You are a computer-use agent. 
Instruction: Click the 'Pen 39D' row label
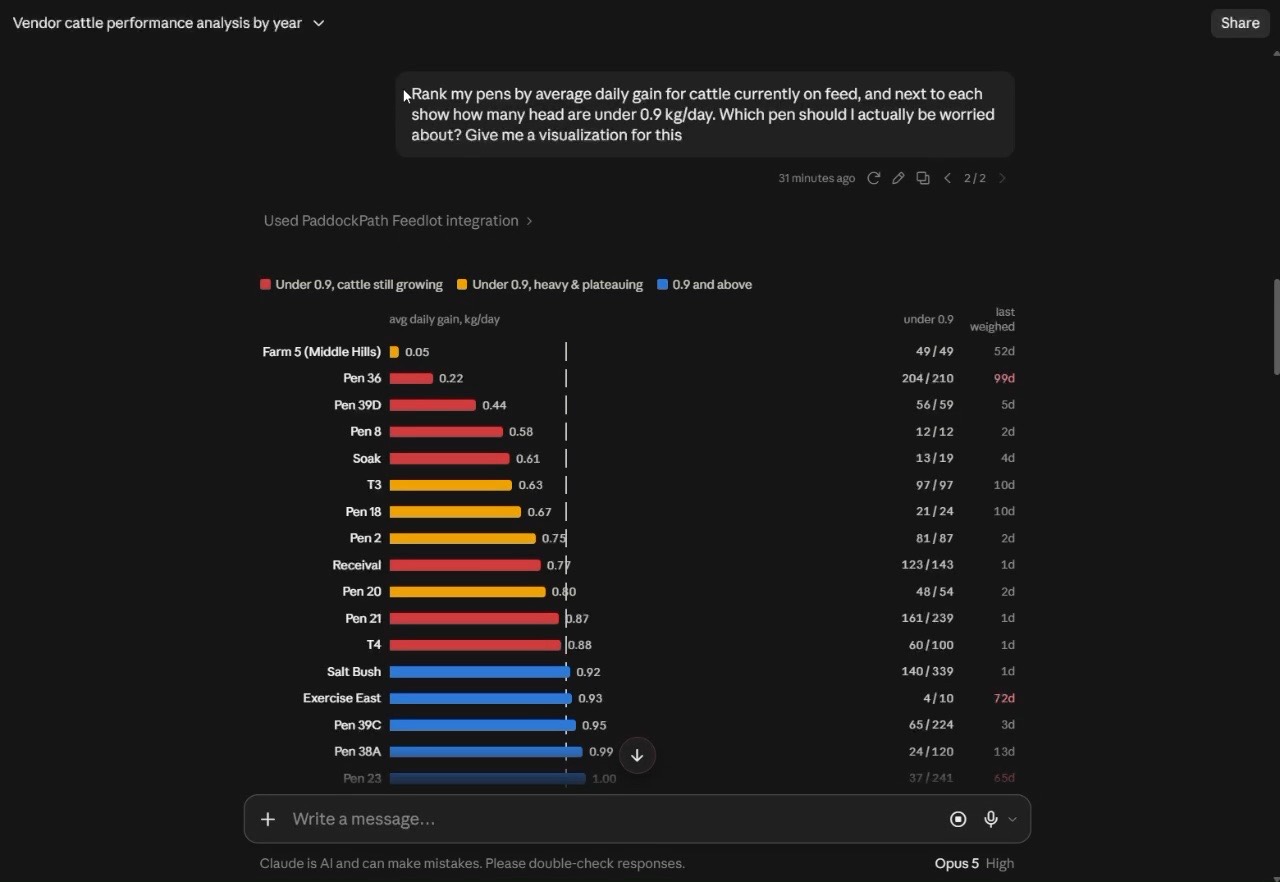tap(358, 405)
